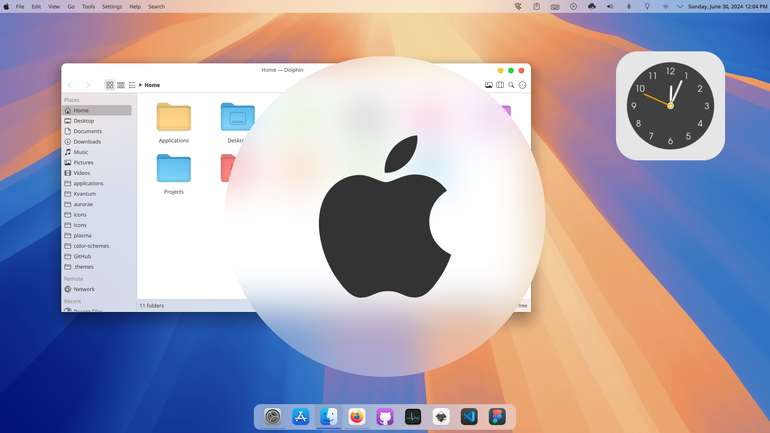770x433 pixels.
Task: Open keyboard icon in system tray
Action: pos(555,7)
